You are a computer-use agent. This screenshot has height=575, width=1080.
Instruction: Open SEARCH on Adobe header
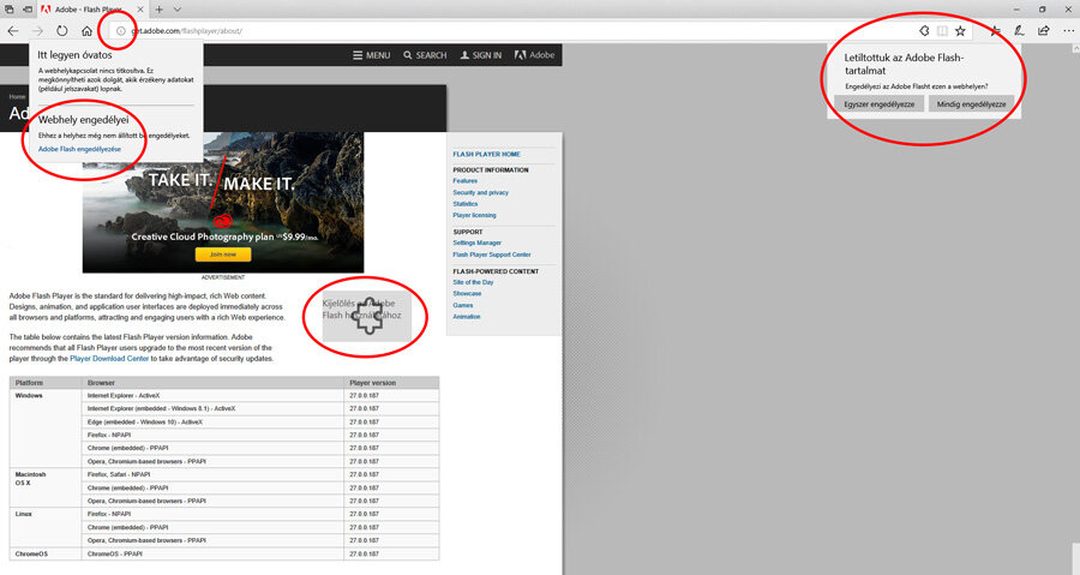(425, 55)
